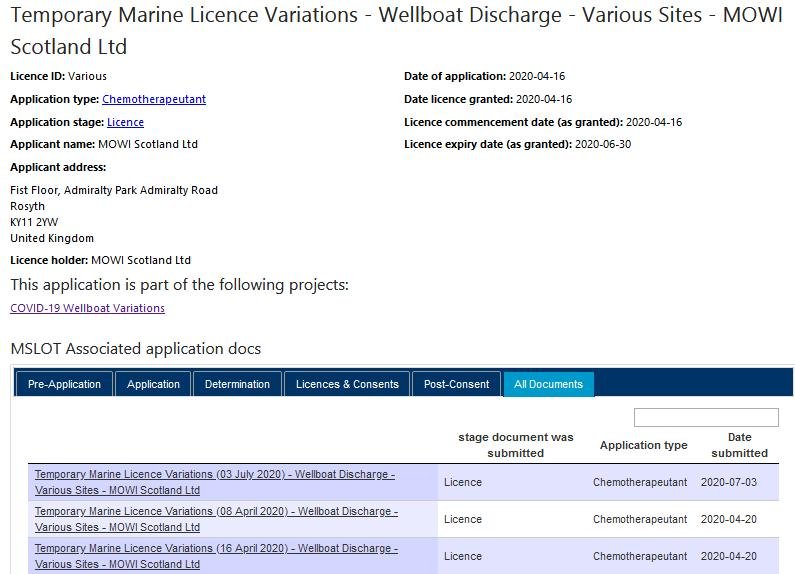
Task: View the Post-Consent tab
Action: 456,384
